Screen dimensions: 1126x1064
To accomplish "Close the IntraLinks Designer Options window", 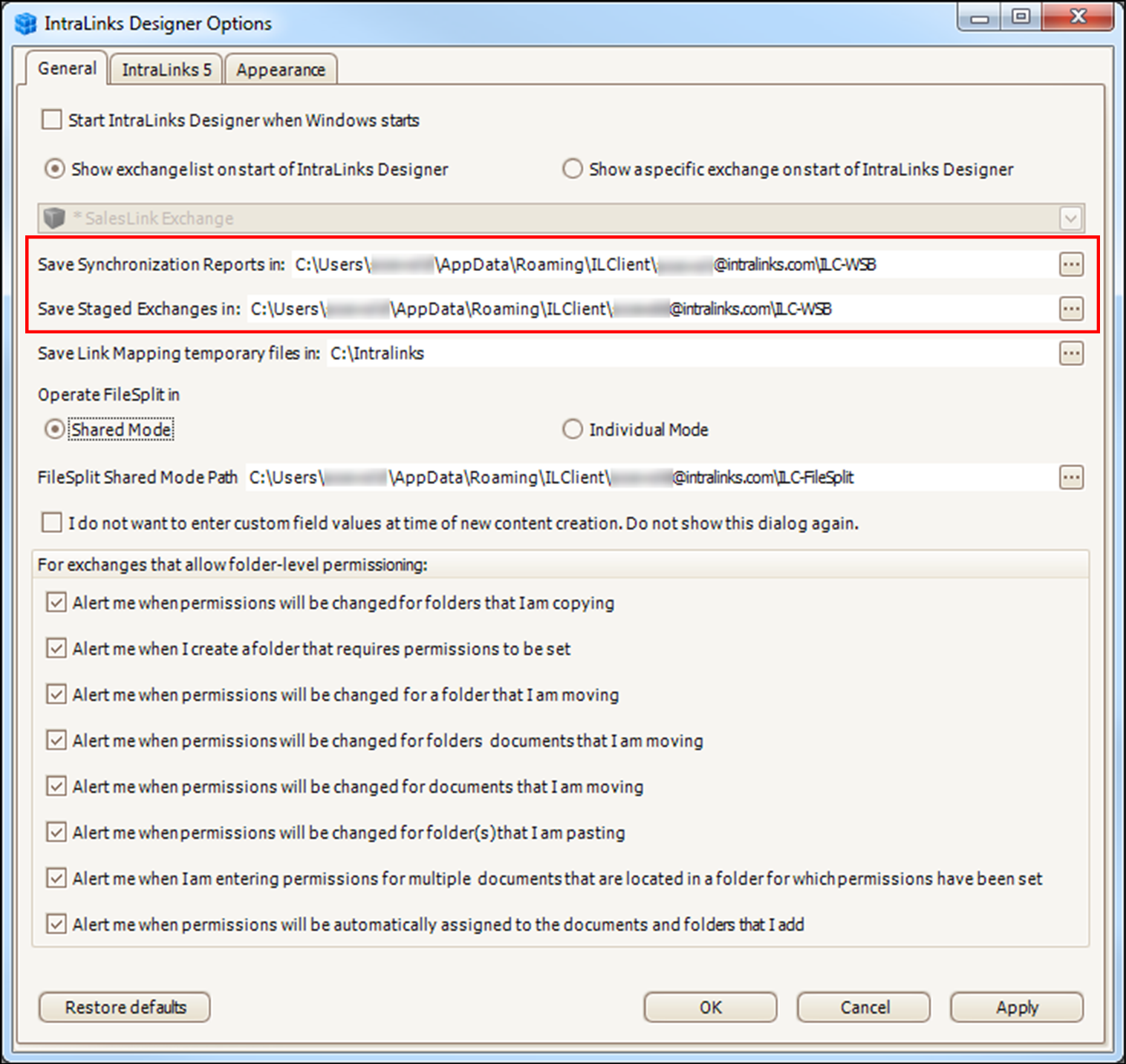I will coord(1078,17).
